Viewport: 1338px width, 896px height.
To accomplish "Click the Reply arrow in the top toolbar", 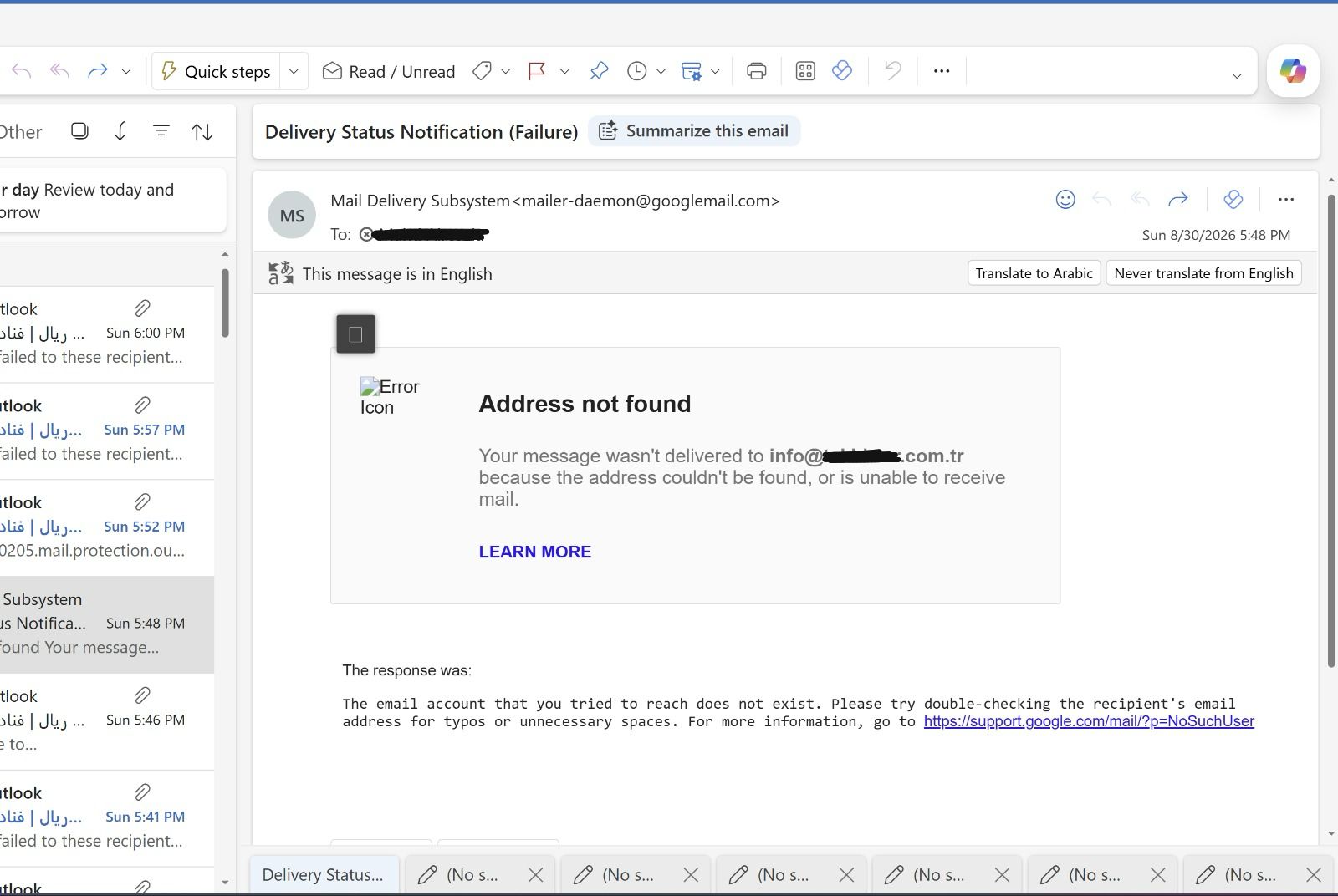I will click(x=22, y=71).
